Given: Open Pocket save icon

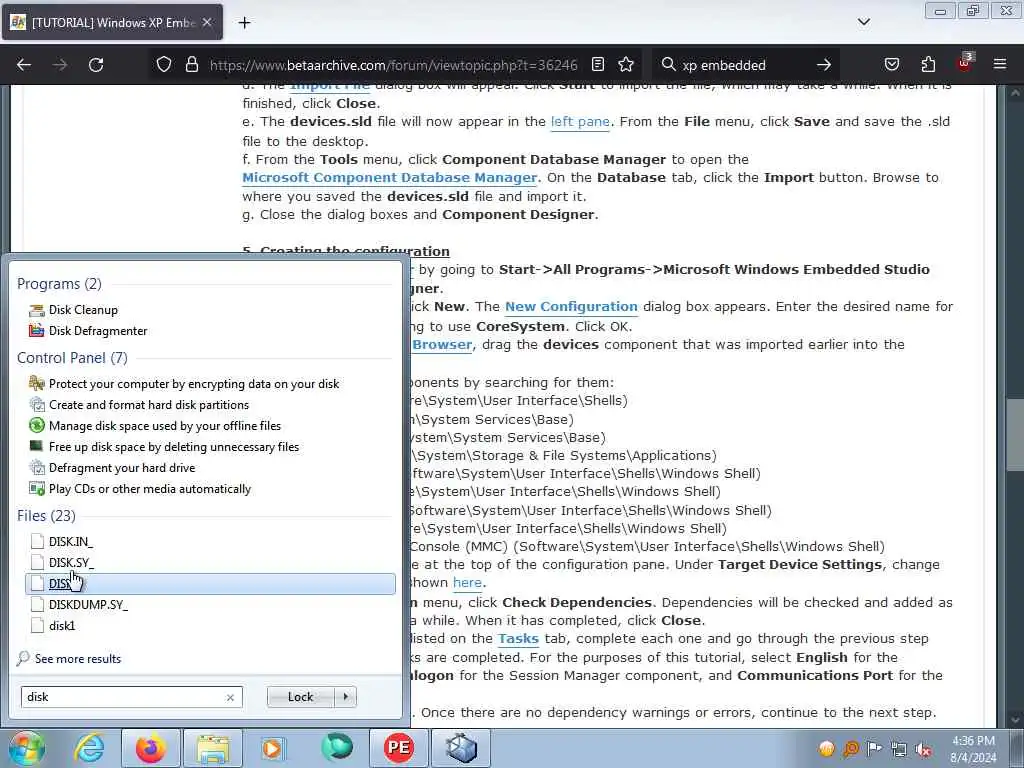Looking at the screenshot, I should [891, 65].
